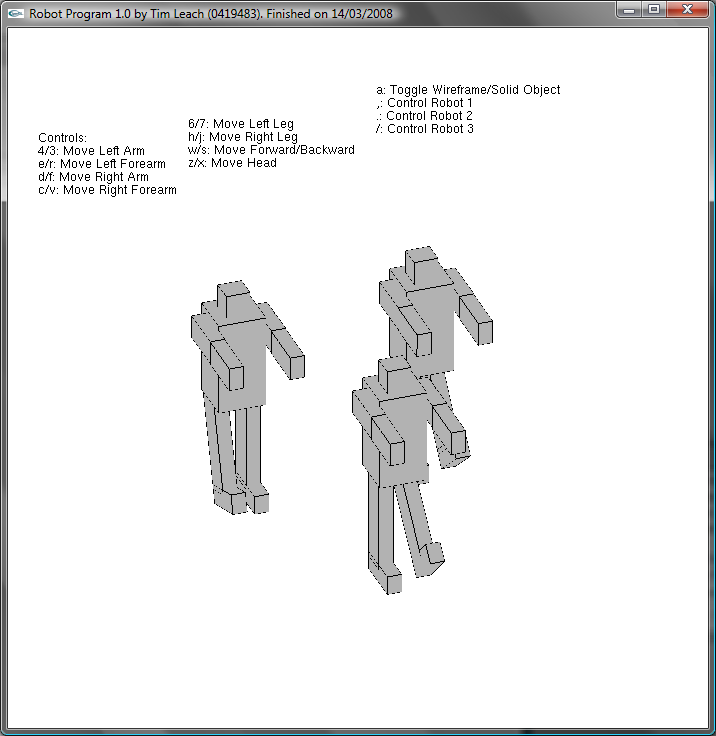Click the '6/7: Move Left Leg' text

tap(241, 124)
